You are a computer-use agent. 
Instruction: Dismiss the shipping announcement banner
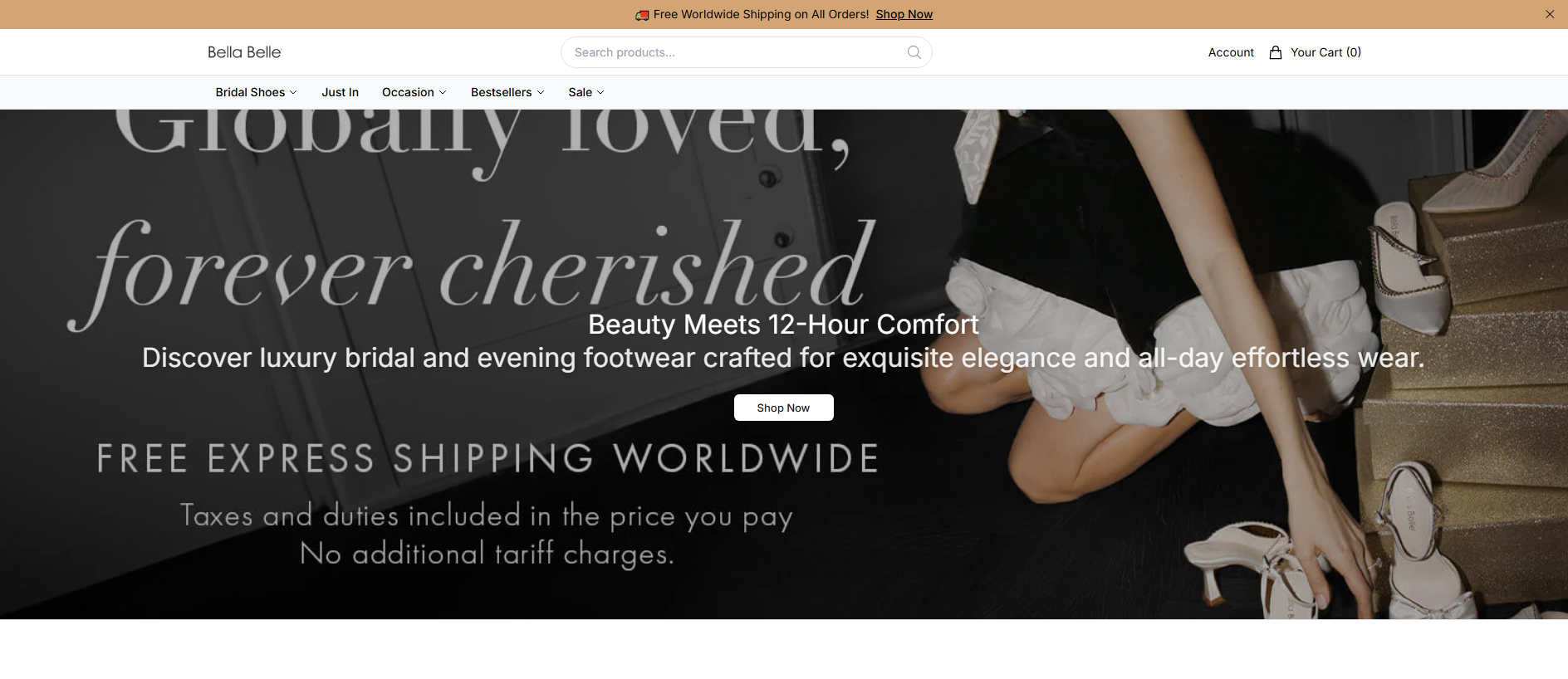1550,14
